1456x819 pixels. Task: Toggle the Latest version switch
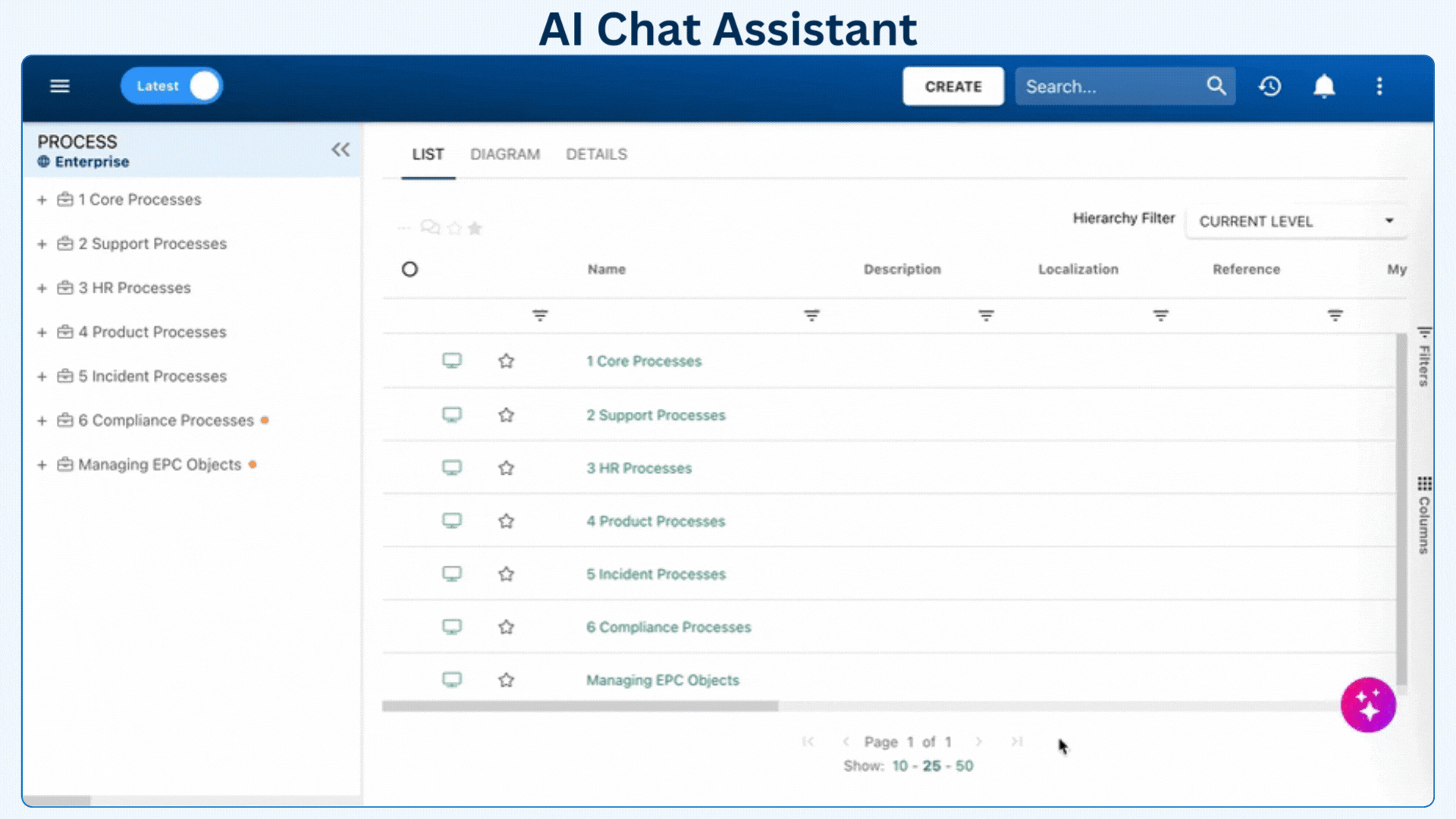[172, 86]
